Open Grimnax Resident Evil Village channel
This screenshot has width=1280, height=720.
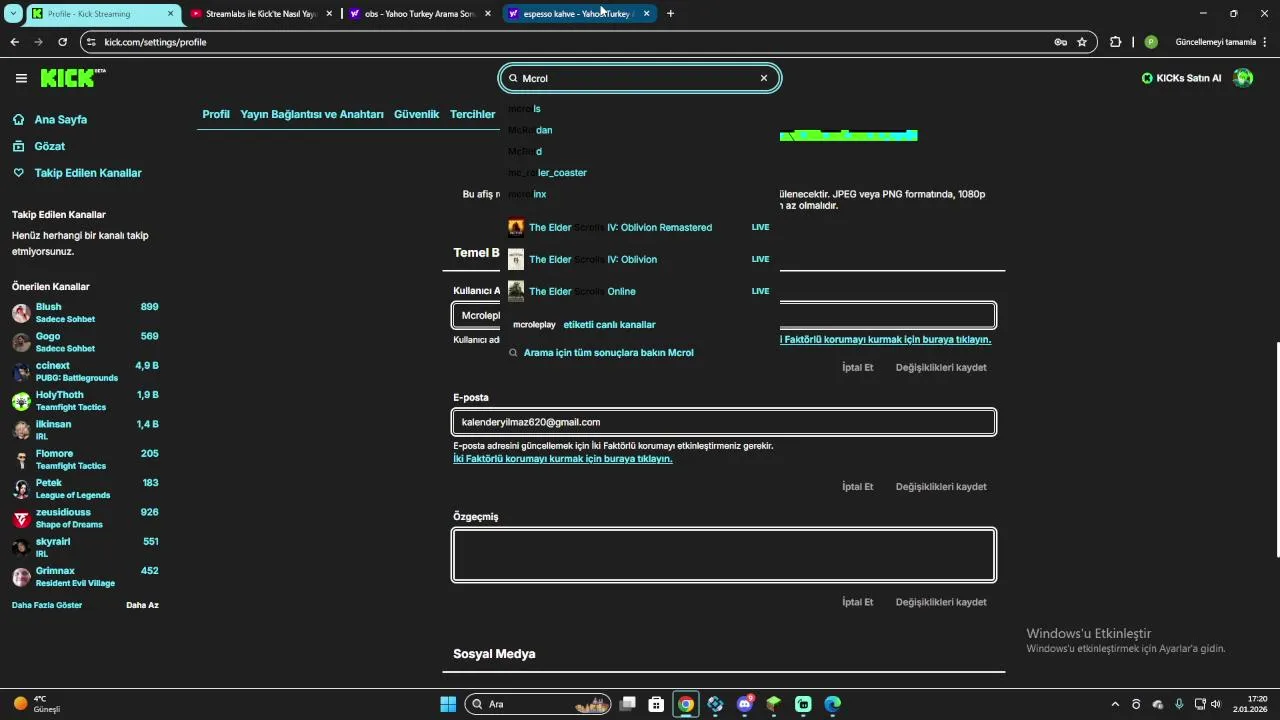tap(85, 576)
